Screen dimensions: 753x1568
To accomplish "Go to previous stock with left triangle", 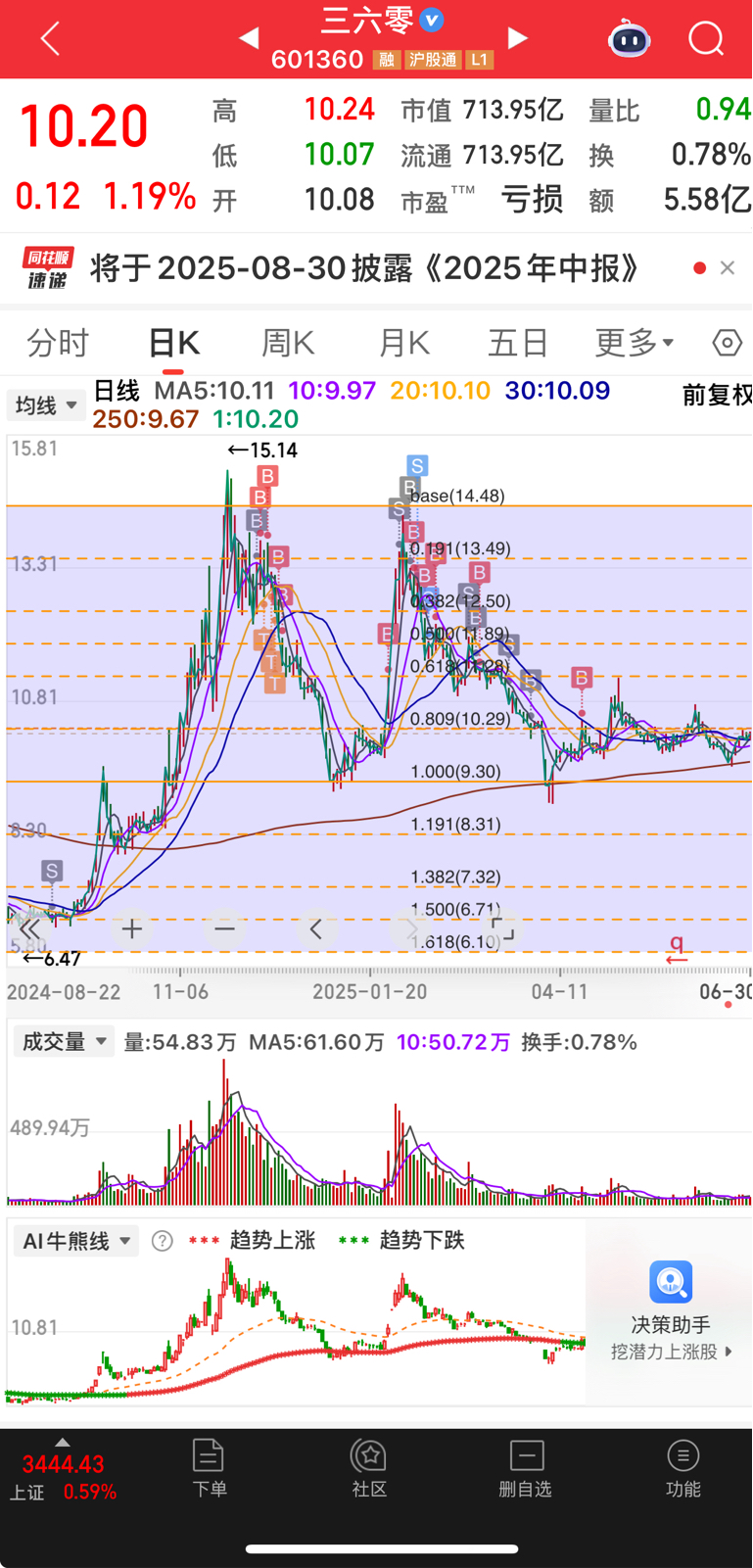I will [249, 38].
